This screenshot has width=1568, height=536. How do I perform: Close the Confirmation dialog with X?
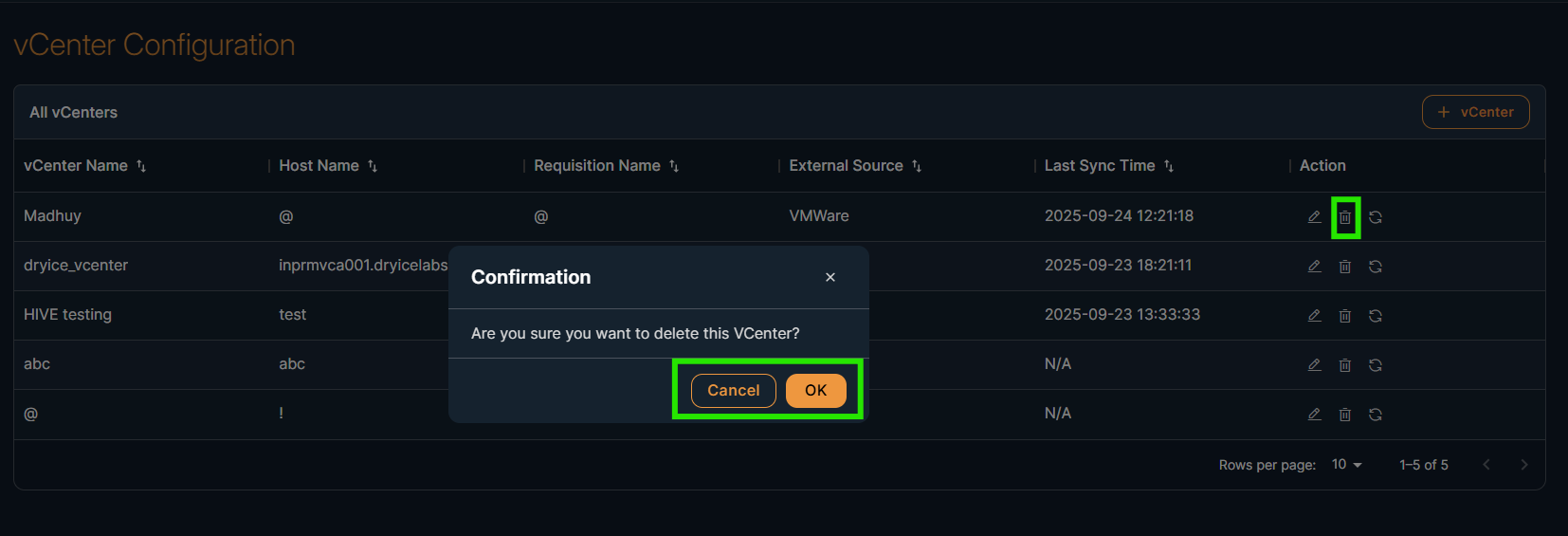click(x=830, y=277)
